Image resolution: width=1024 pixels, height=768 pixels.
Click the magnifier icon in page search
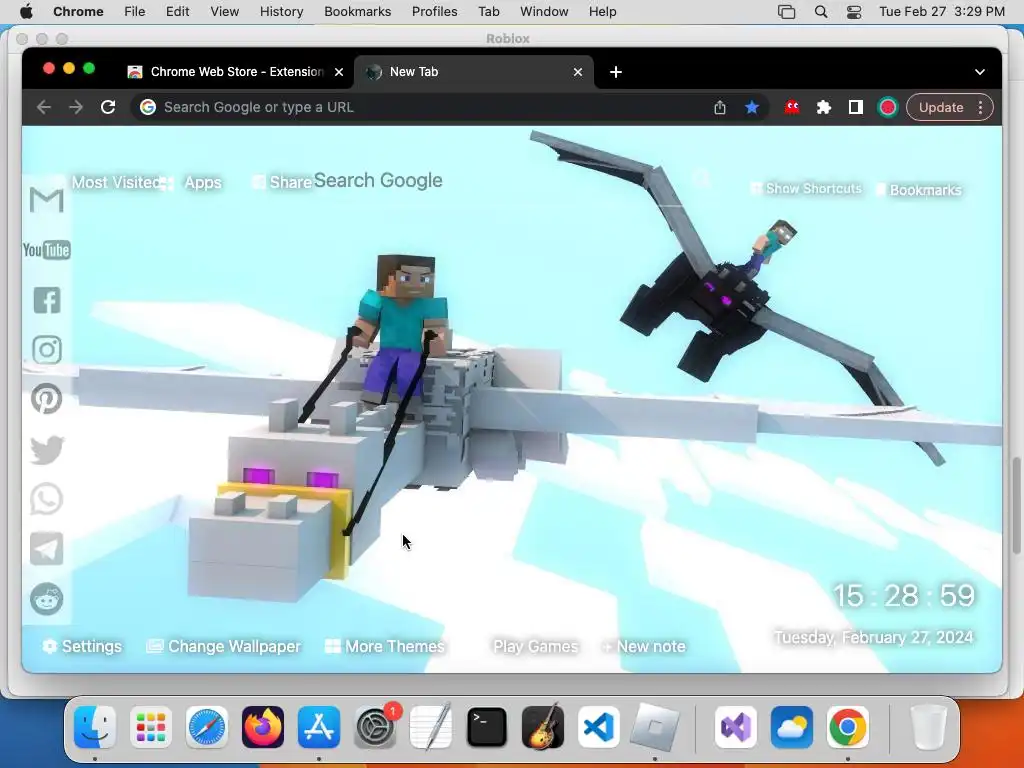tap(701, 178)
